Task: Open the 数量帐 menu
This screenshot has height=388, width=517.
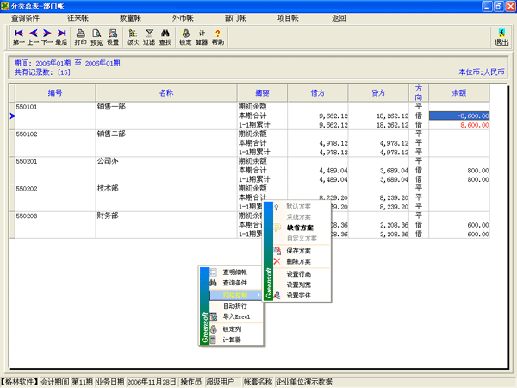Action: click(x=130, y=18)
